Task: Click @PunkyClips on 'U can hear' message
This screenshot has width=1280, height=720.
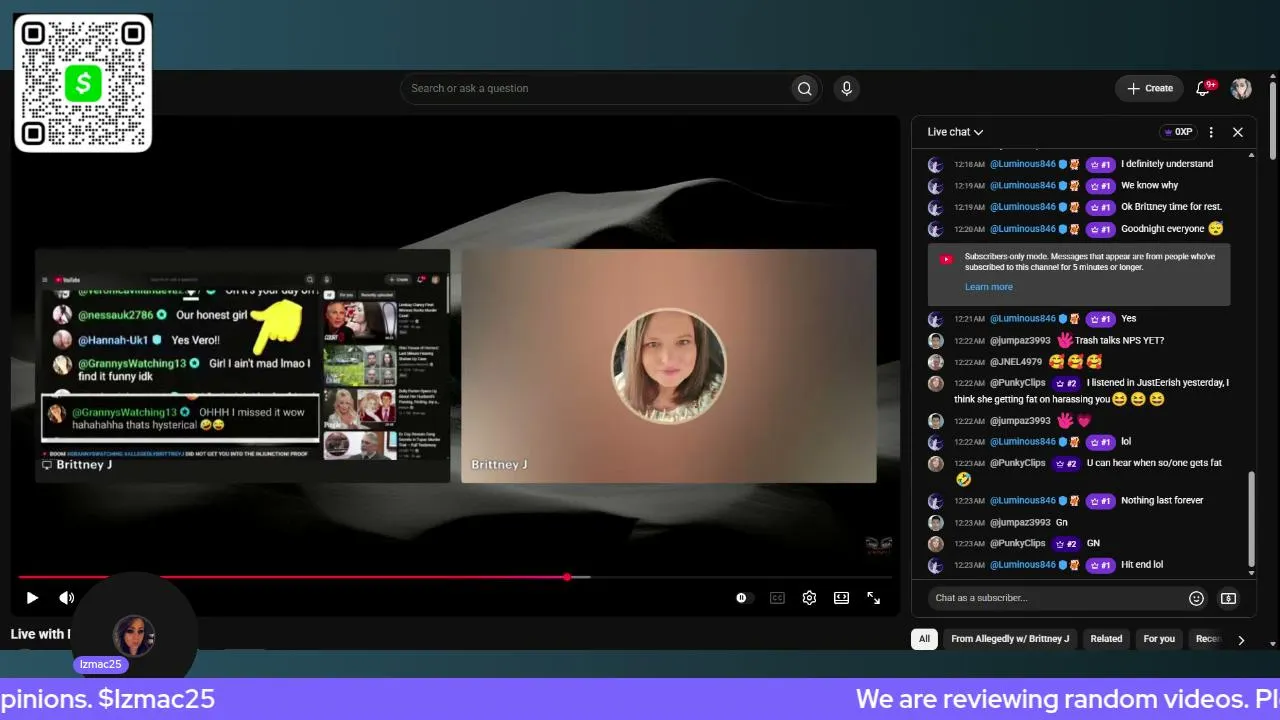Action: click(1017, 464)
